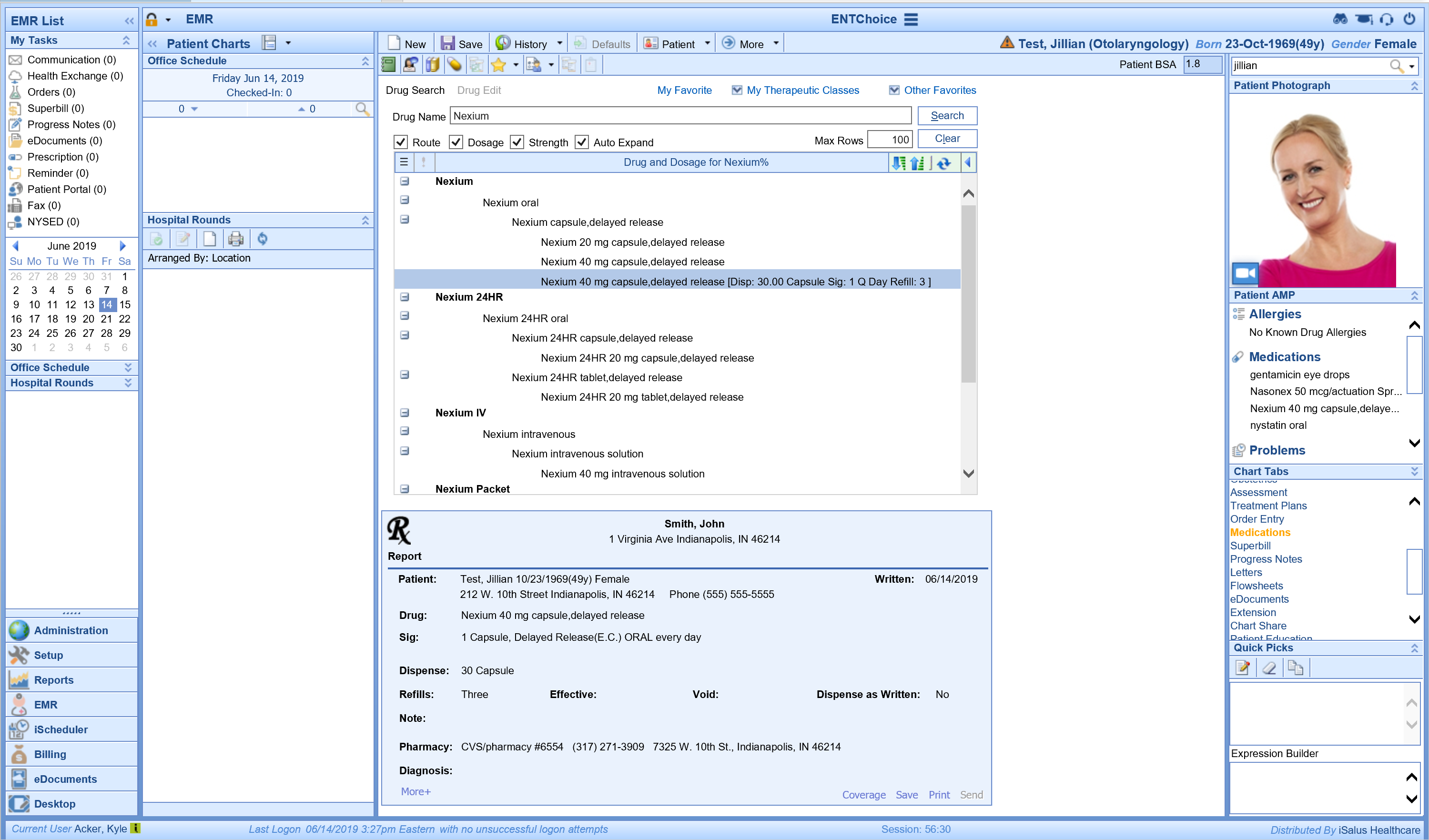Collapse the Nexium 24HR tree node
1429x840 pixels.
pos(405,297)
